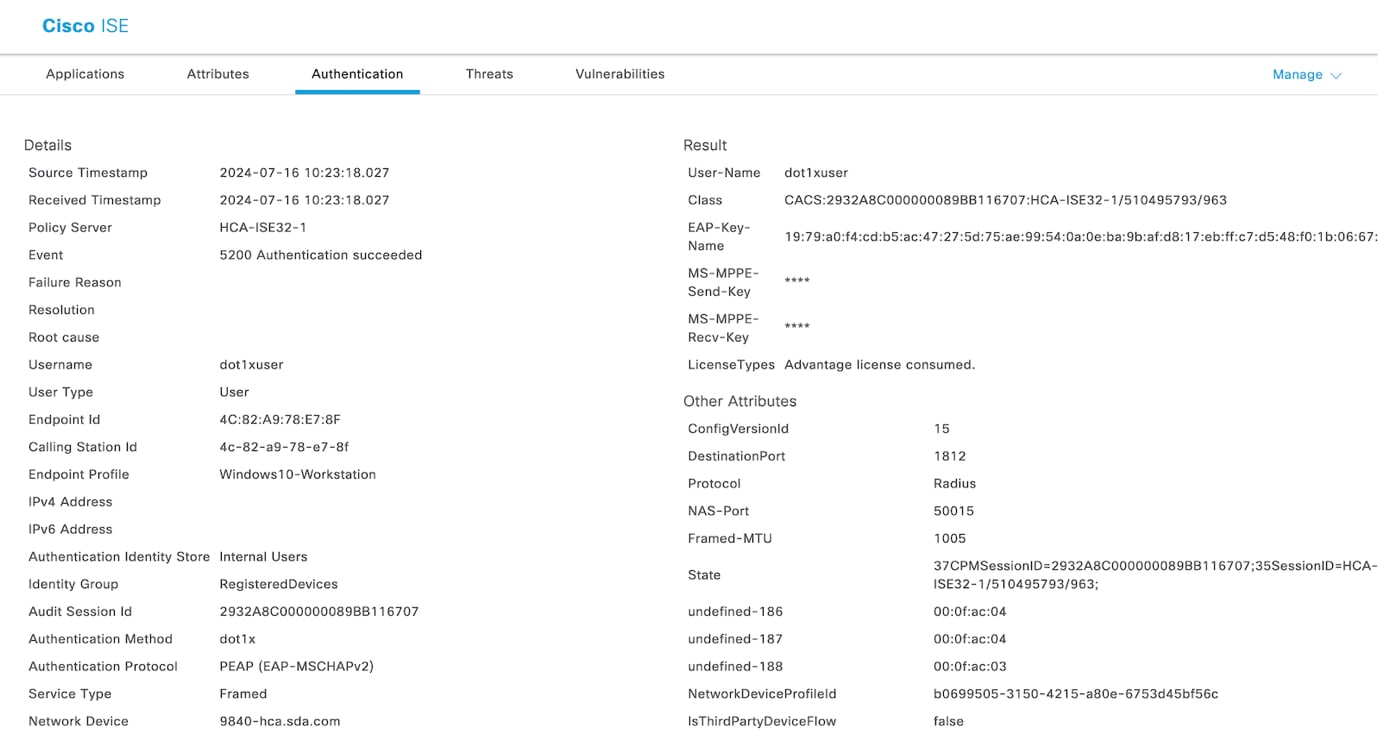This screenshot has height=741, width=1378.
Task: Click the Endpoint Profile label
Action: pos(79,475)
